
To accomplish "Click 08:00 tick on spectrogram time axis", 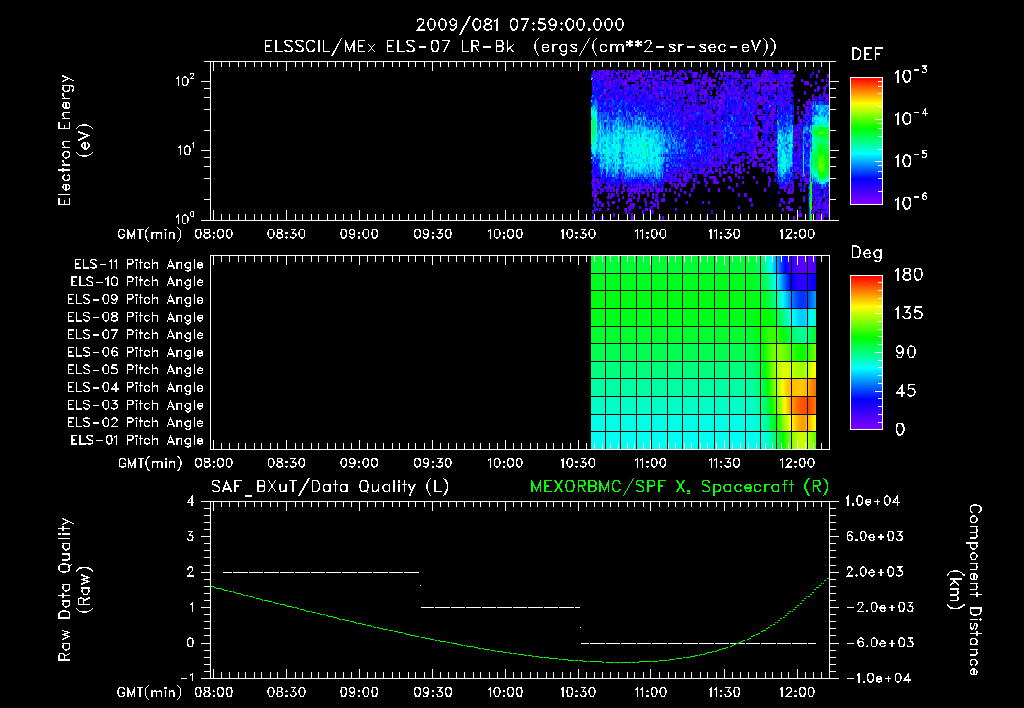I will point(214,234).
